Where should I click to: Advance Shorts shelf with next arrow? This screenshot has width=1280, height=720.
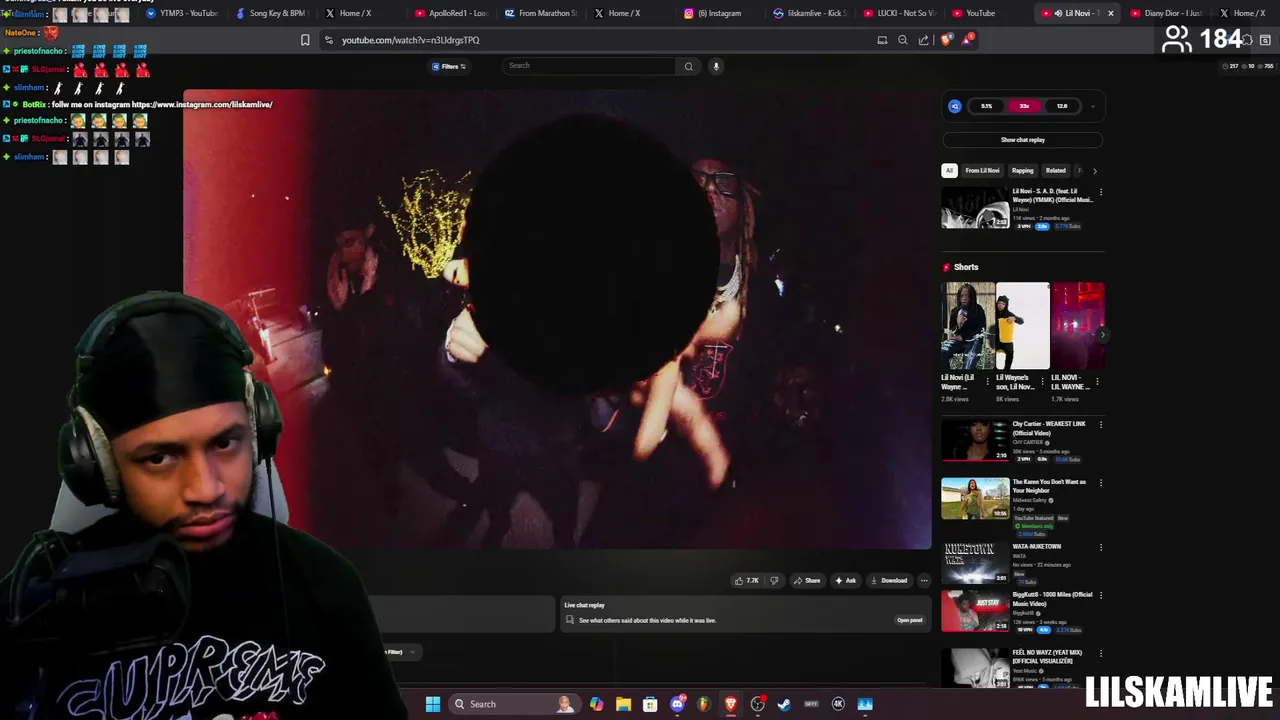(1102, 335)
